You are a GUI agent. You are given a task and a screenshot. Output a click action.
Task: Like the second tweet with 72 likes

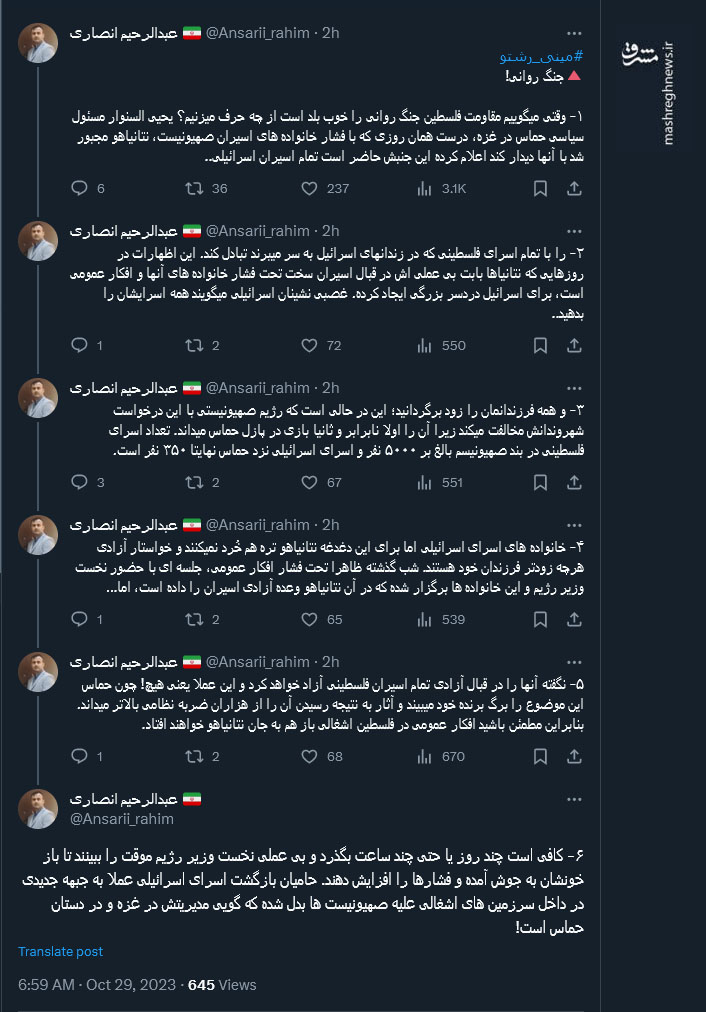[310, 345]
